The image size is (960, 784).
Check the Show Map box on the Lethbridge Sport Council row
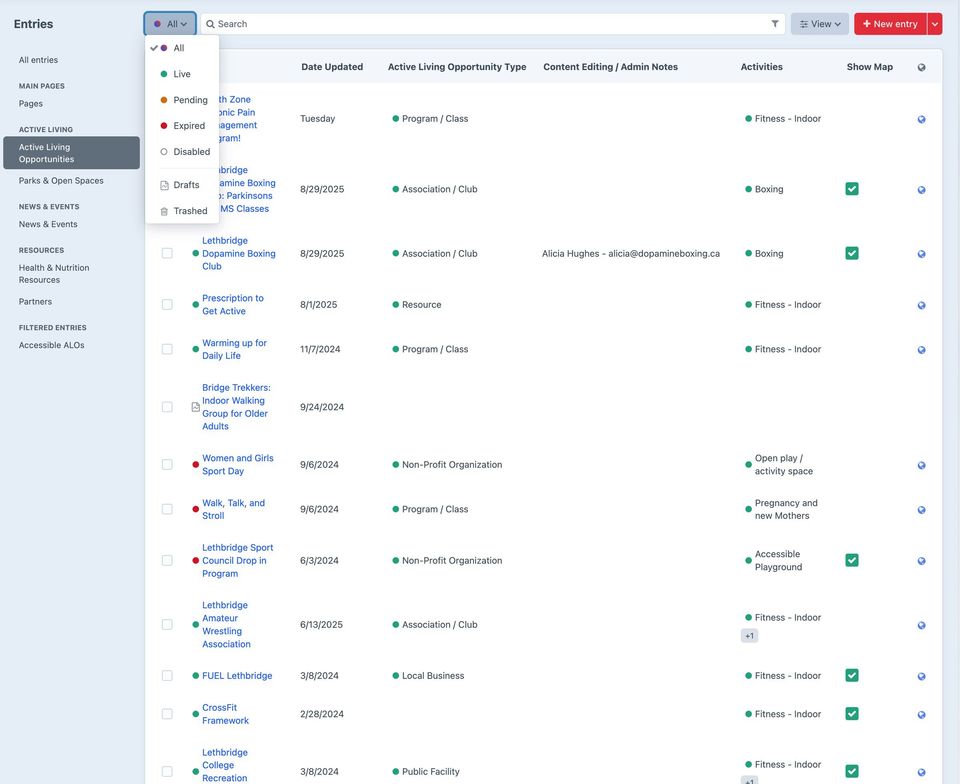[x=851, y=558]
